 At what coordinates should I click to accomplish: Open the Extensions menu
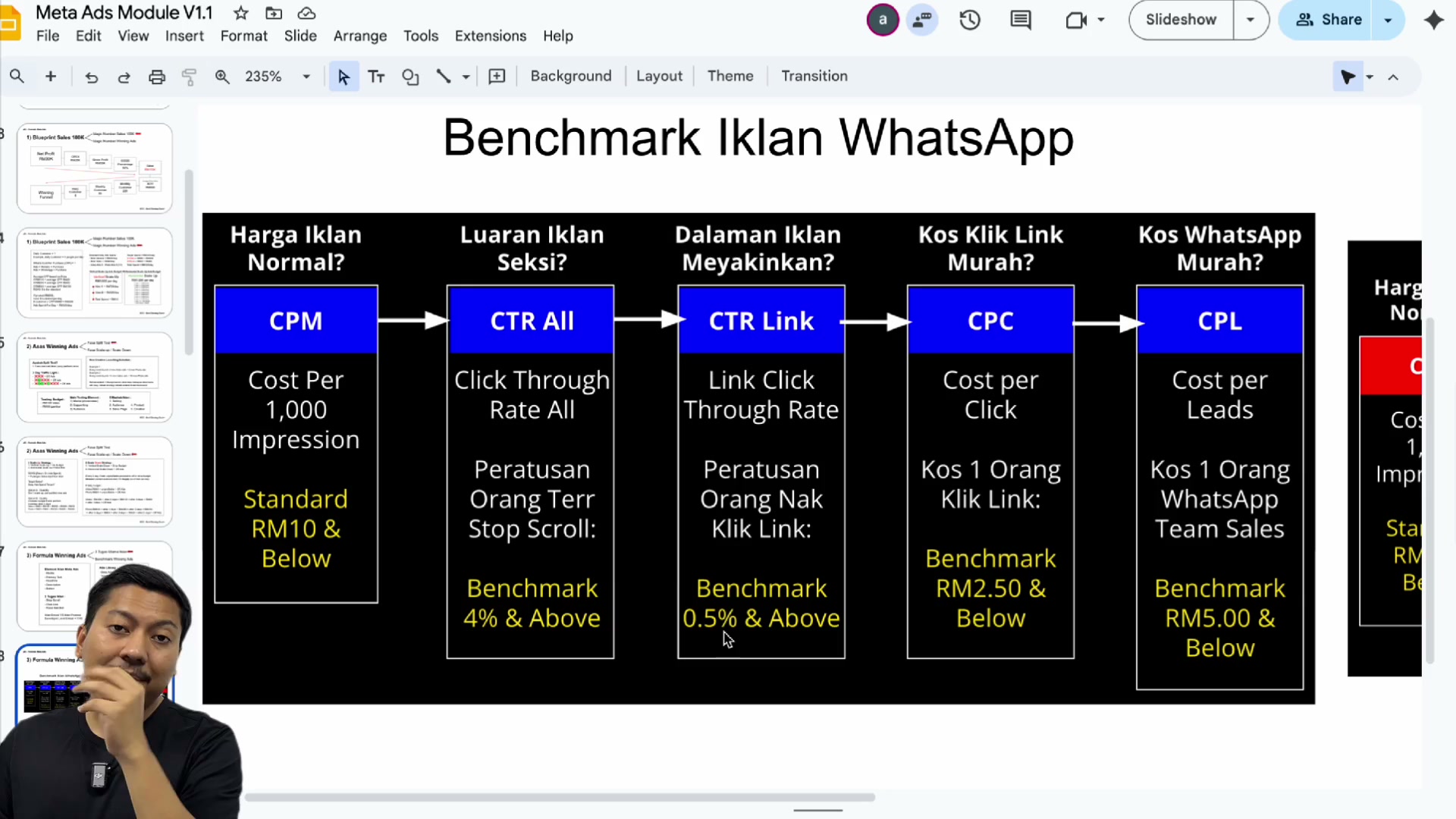[490, 36]
